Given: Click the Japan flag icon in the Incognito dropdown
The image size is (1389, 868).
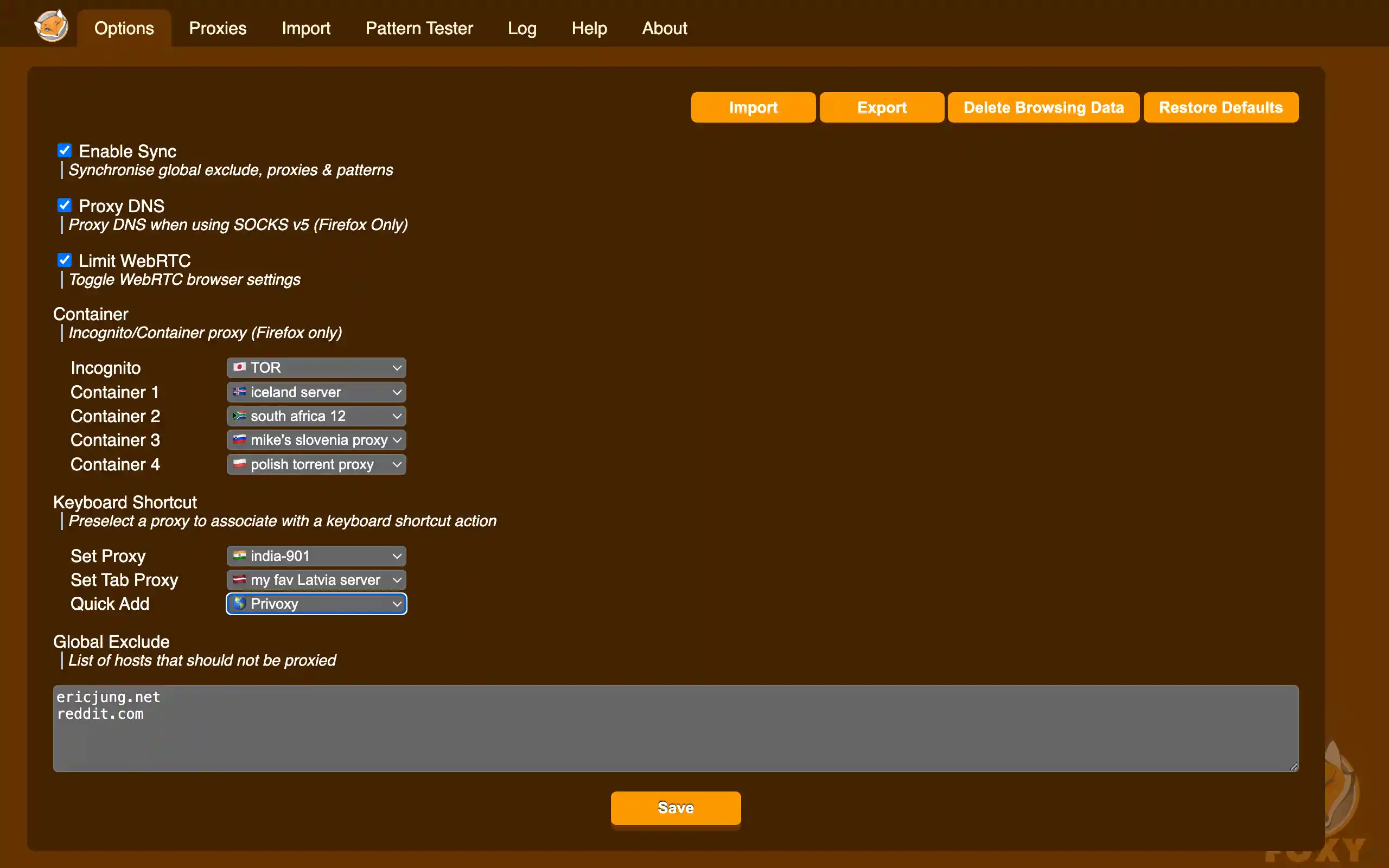Looking at the screenshot, I should click(x=239, y=367).
